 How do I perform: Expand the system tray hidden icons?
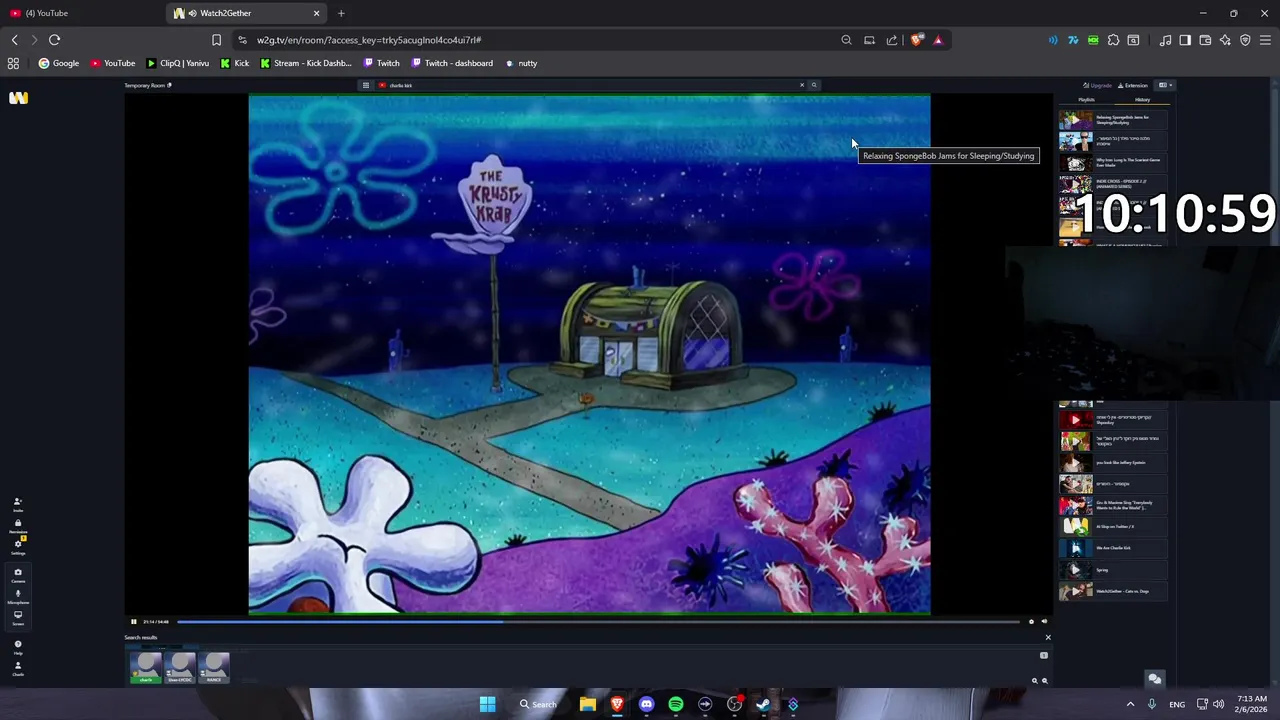point(1131,704)
